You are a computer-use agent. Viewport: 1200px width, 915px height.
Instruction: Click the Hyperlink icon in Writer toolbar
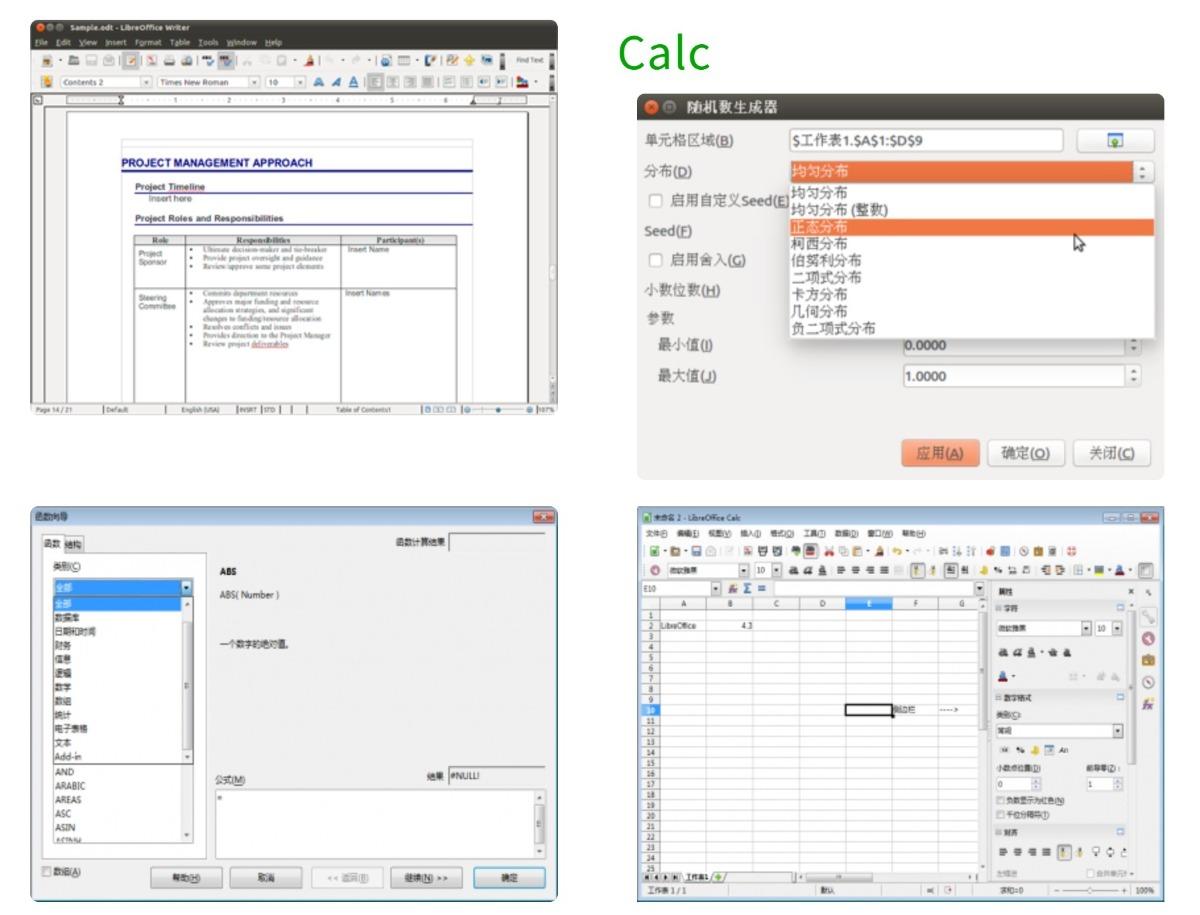point(387,61)
